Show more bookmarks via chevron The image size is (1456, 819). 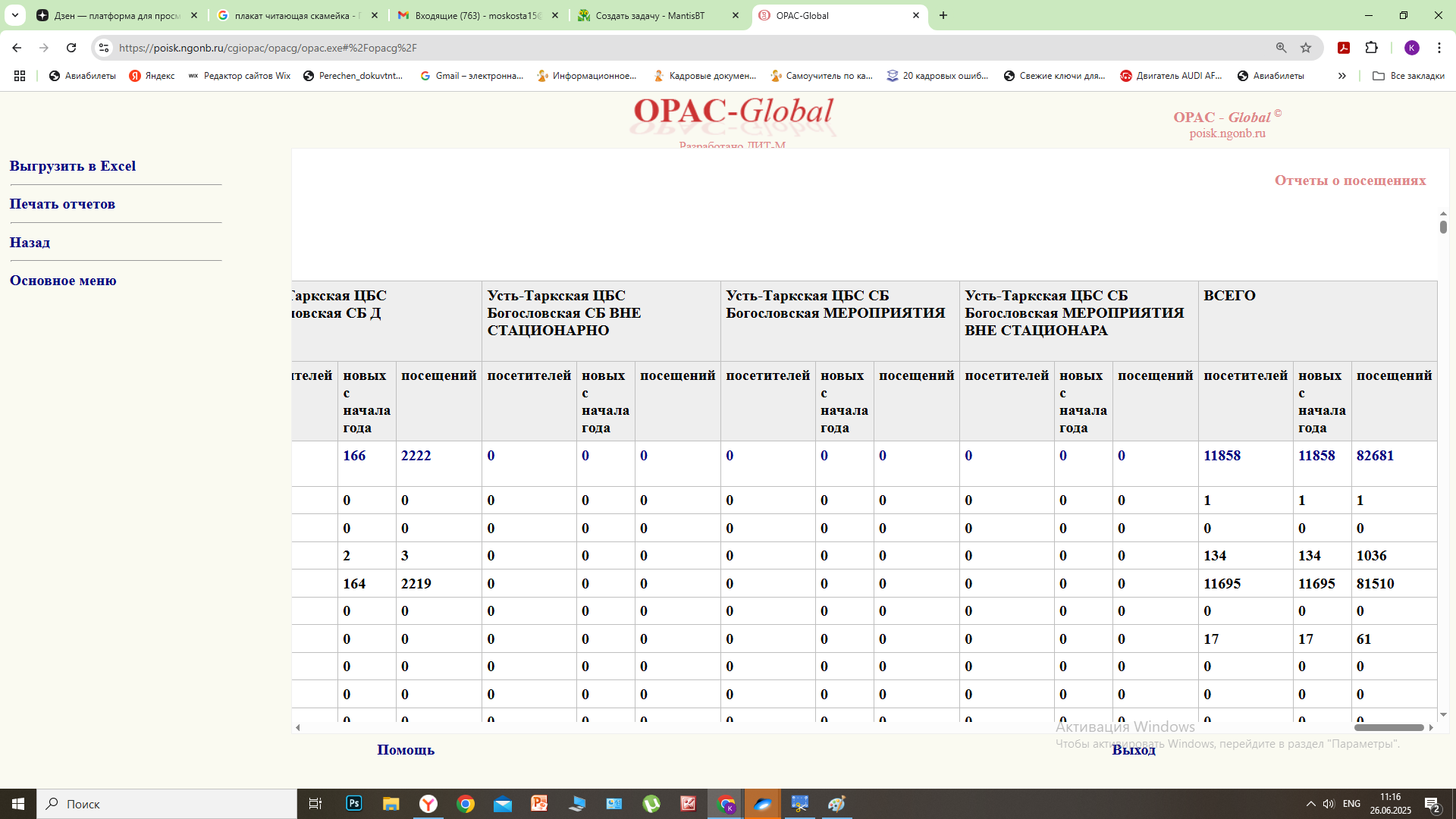[x=1341, y=76]
